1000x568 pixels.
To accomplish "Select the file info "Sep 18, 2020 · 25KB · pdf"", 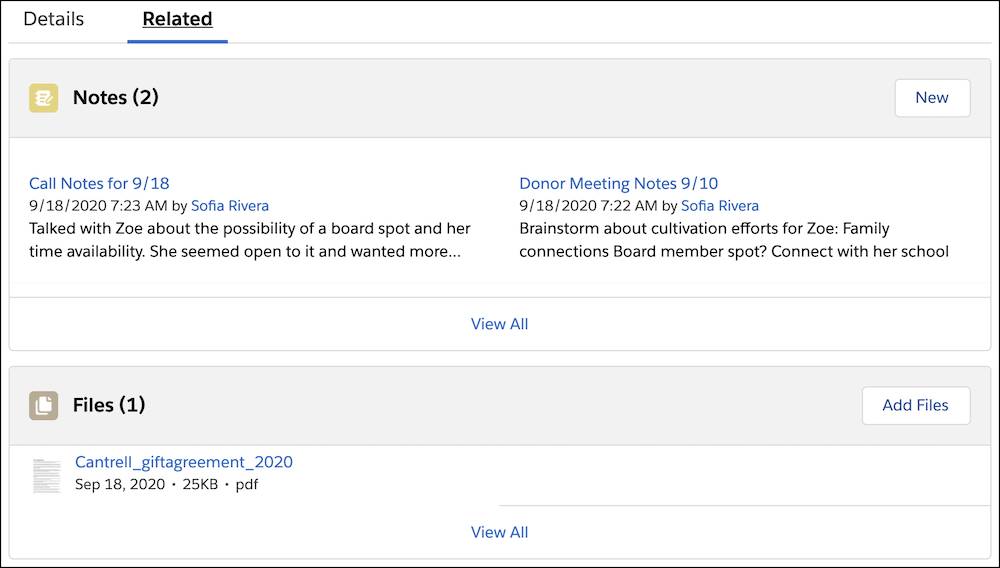I will pos(166,484).
